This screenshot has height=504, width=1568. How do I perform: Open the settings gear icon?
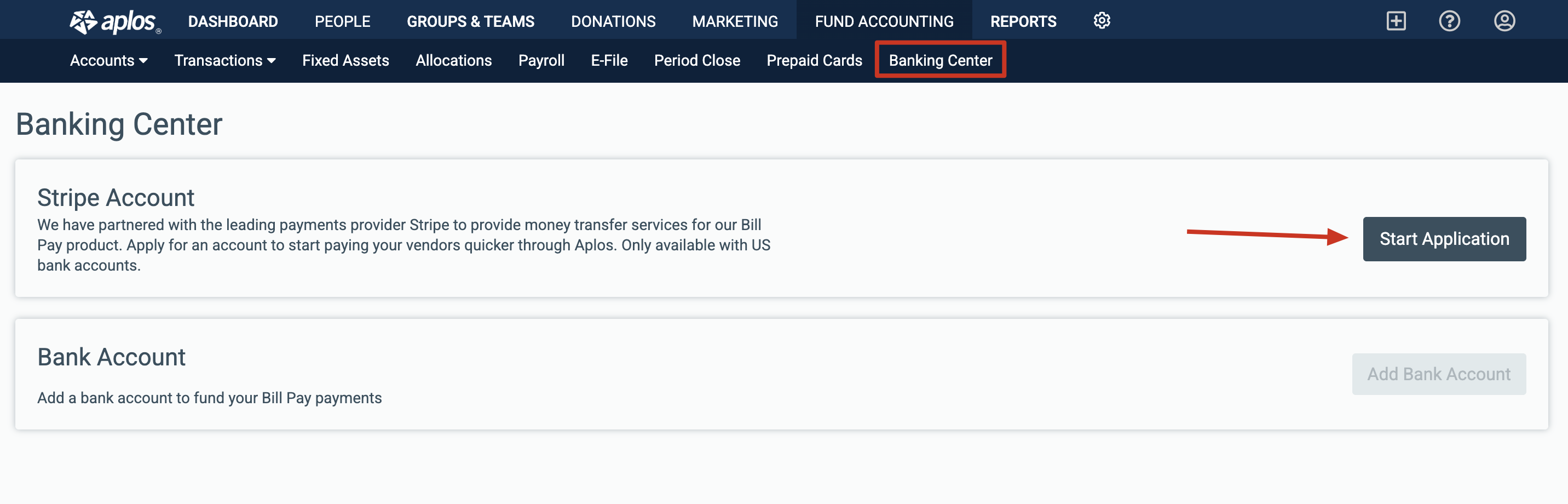pos(1101,21)
